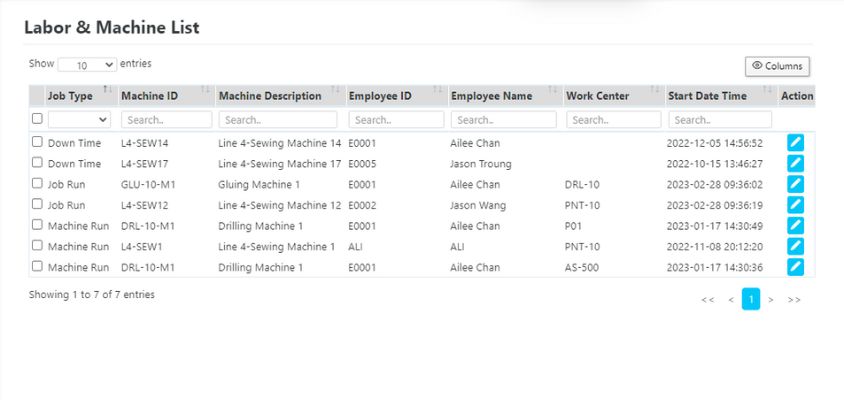The height and width of the screenshot is (400, 844).
Task: Jump to last page with >> control
Action: pyautogui.click(x=793, y=299)
